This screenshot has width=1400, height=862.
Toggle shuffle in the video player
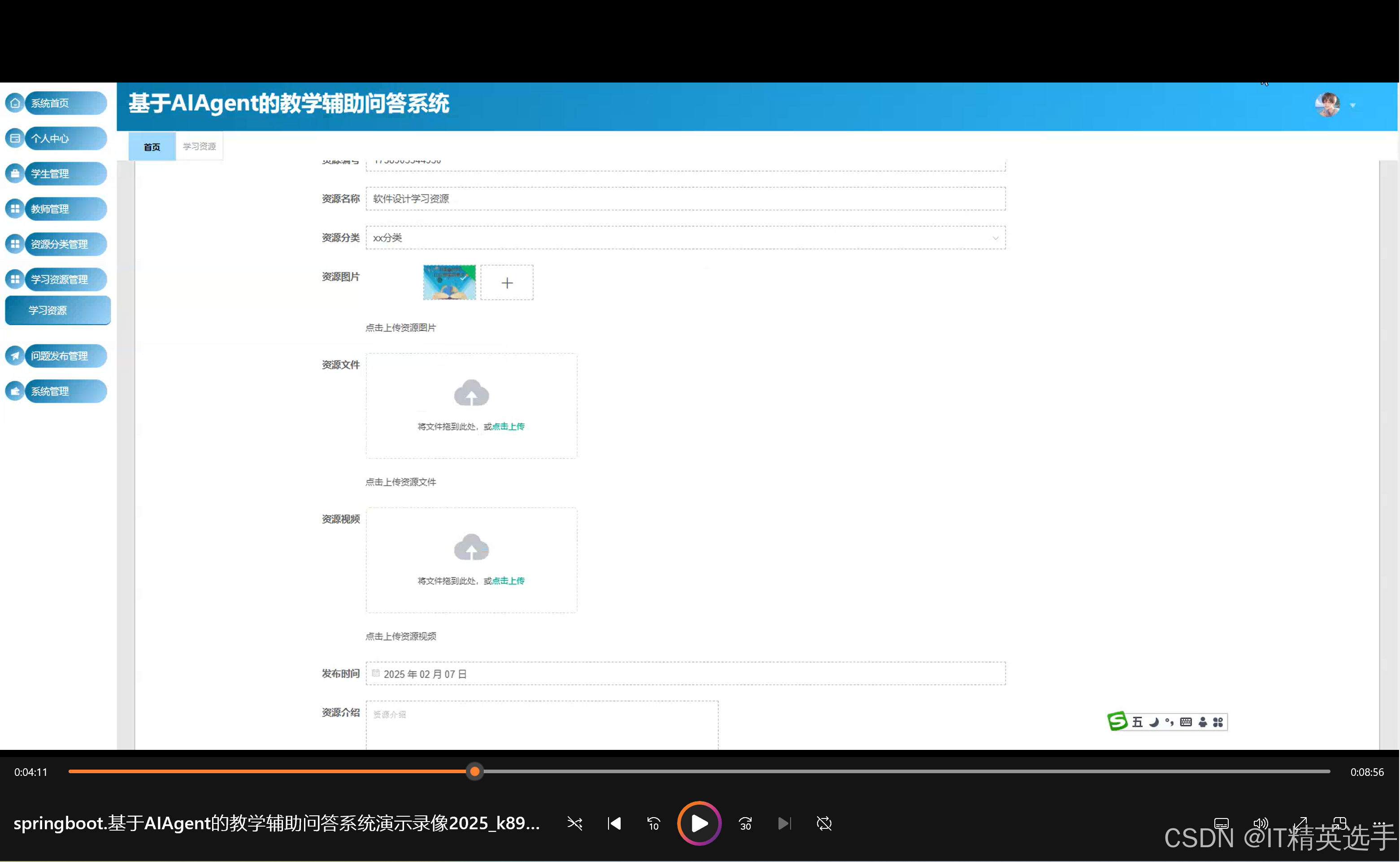(x=574, y=824)
